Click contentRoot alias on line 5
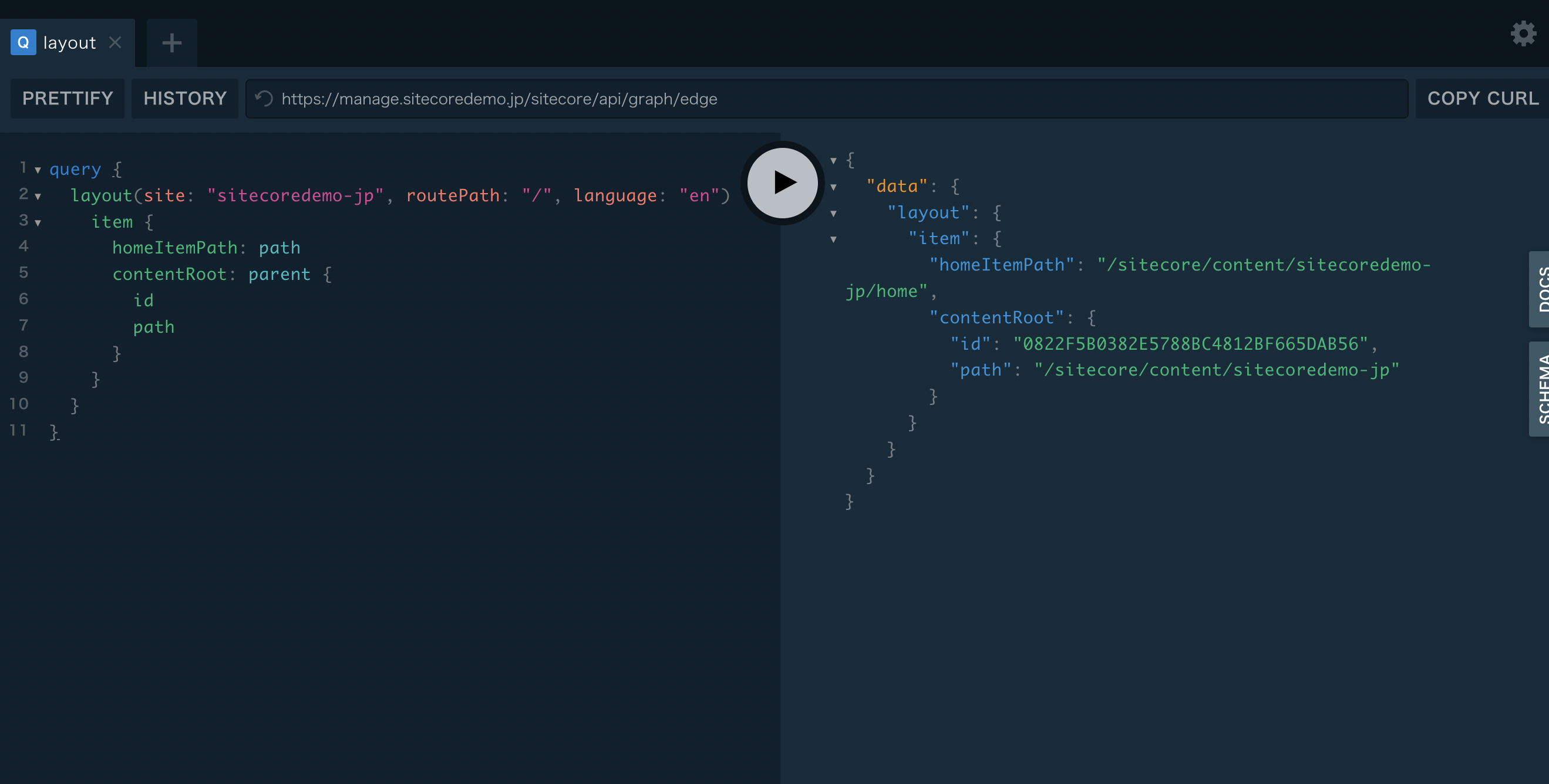This screenshot has width=1549, height=784. click(x=170, y=274)
